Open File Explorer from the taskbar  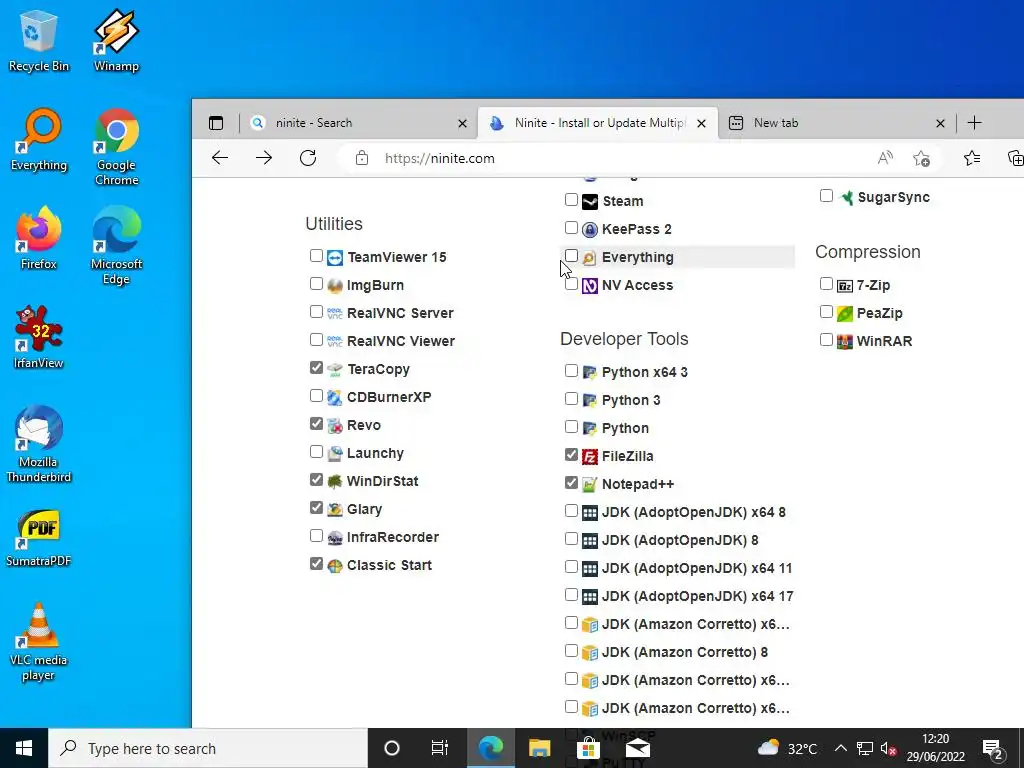pyautogui.click(x=539, y=748)
